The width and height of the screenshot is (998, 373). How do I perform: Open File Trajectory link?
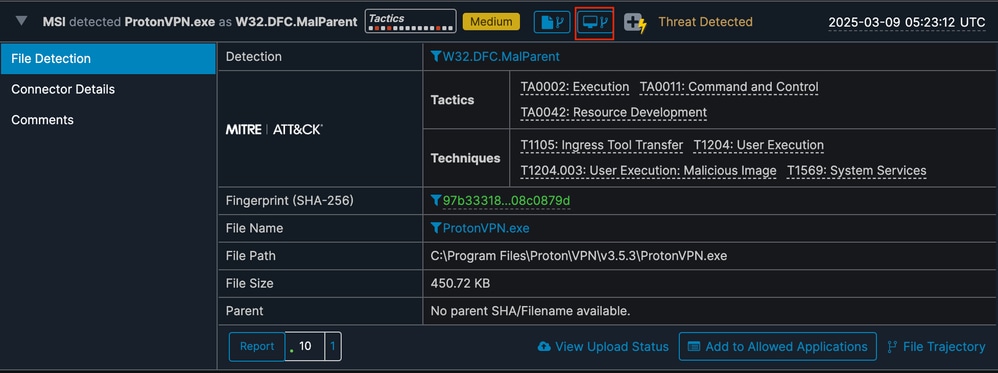pos(944,347)
